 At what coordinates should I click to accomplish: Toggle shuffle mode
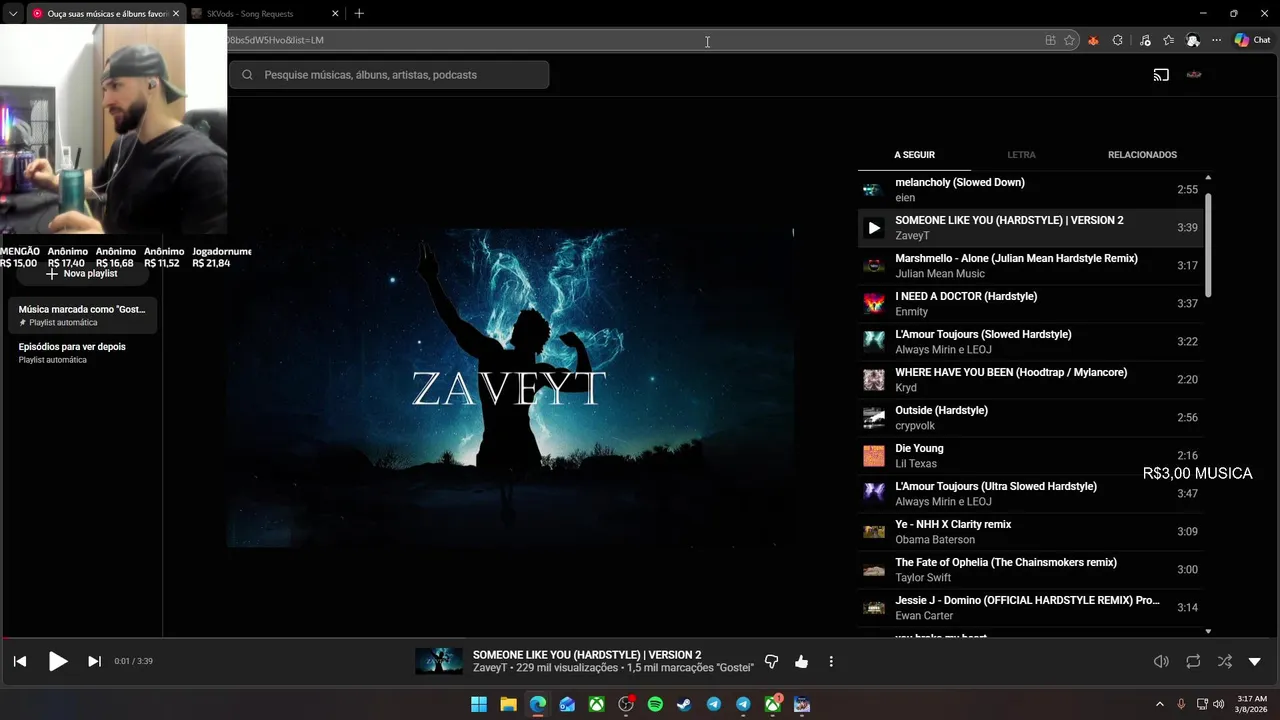pos(1224,661)
